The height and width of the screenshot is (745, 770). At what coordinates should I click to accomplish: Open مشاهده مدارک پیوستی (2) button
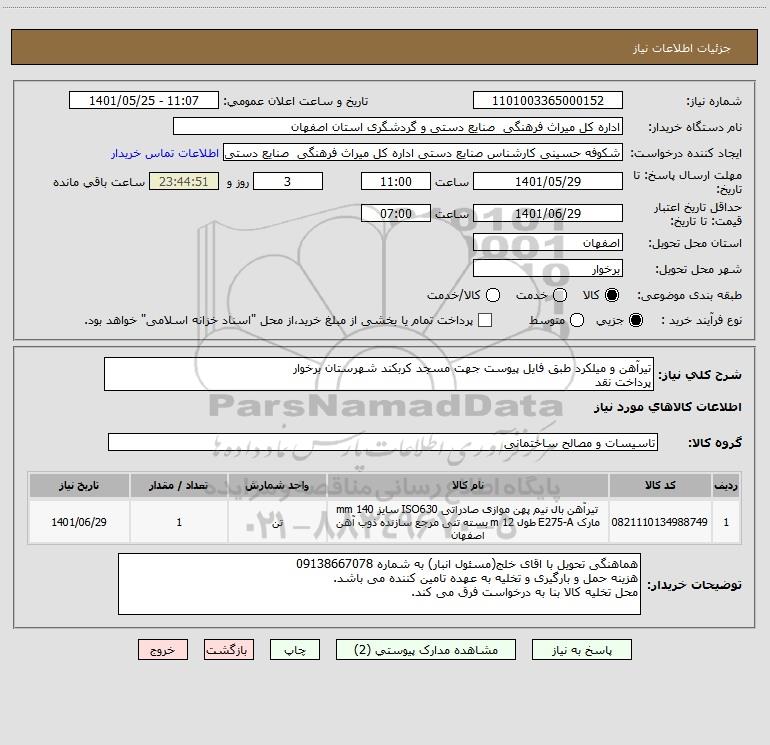[426, 650]
